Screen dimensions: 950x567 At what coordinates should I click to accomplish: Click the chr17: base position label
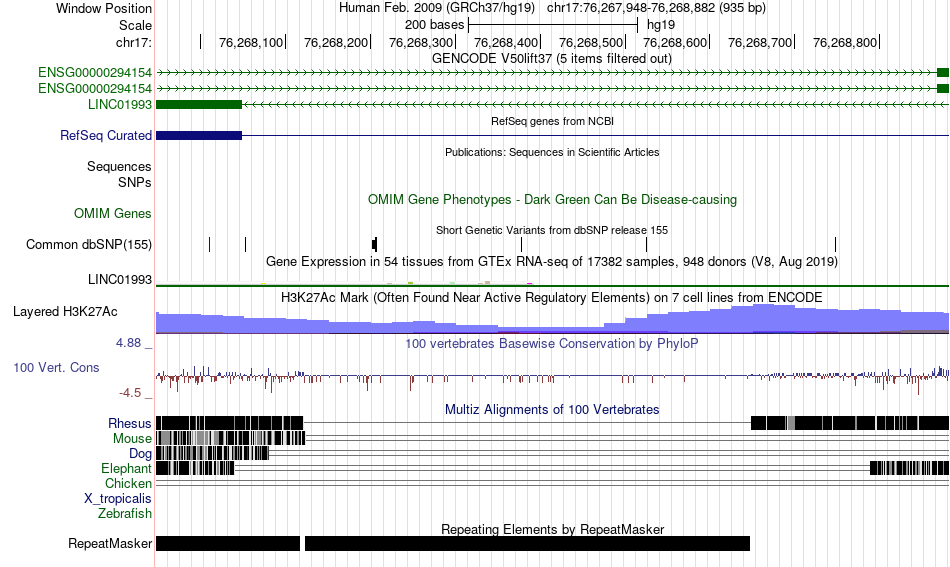click(x=133, y=42)
